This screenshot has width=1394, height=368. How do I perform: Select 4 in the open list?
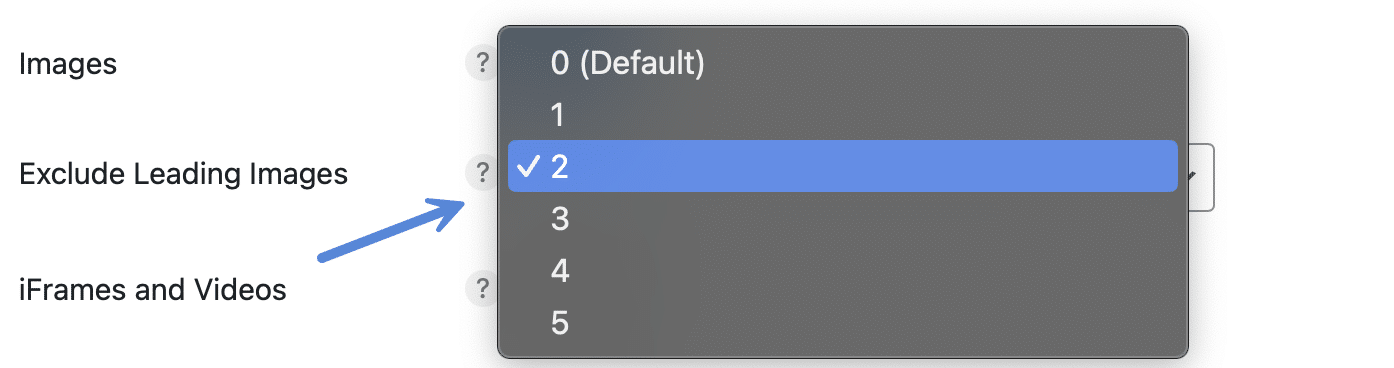pos(843,270)
